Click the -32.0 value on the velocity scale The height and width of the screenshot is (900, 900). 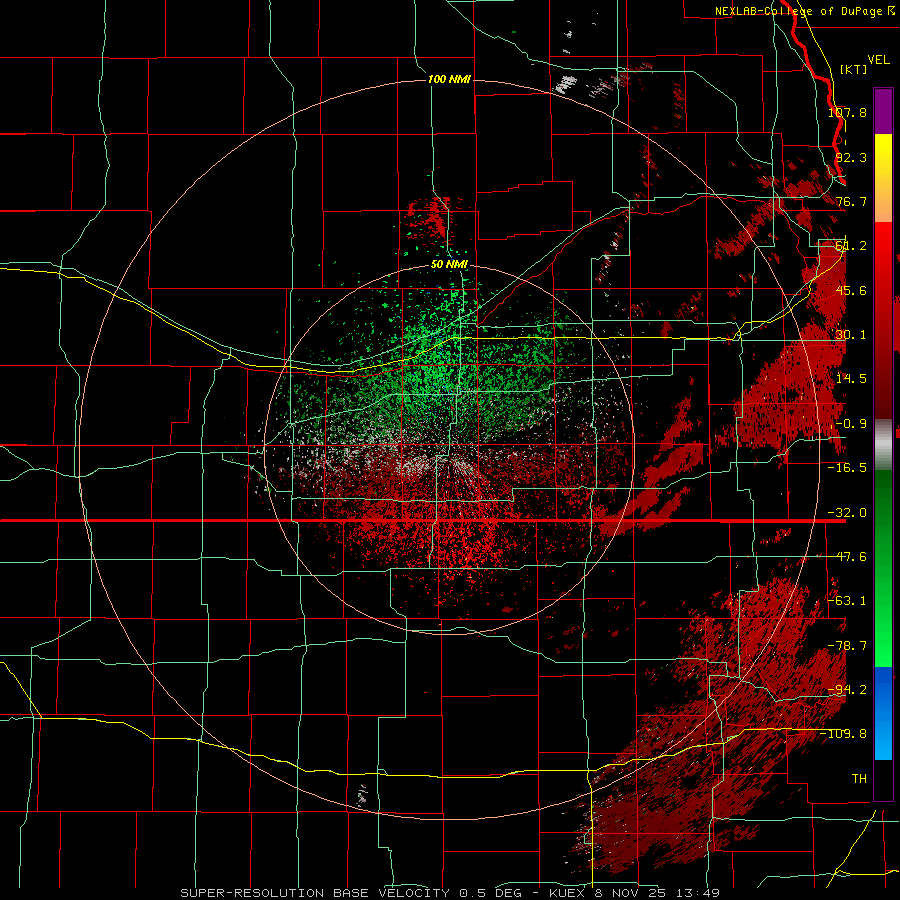(847, 513)
